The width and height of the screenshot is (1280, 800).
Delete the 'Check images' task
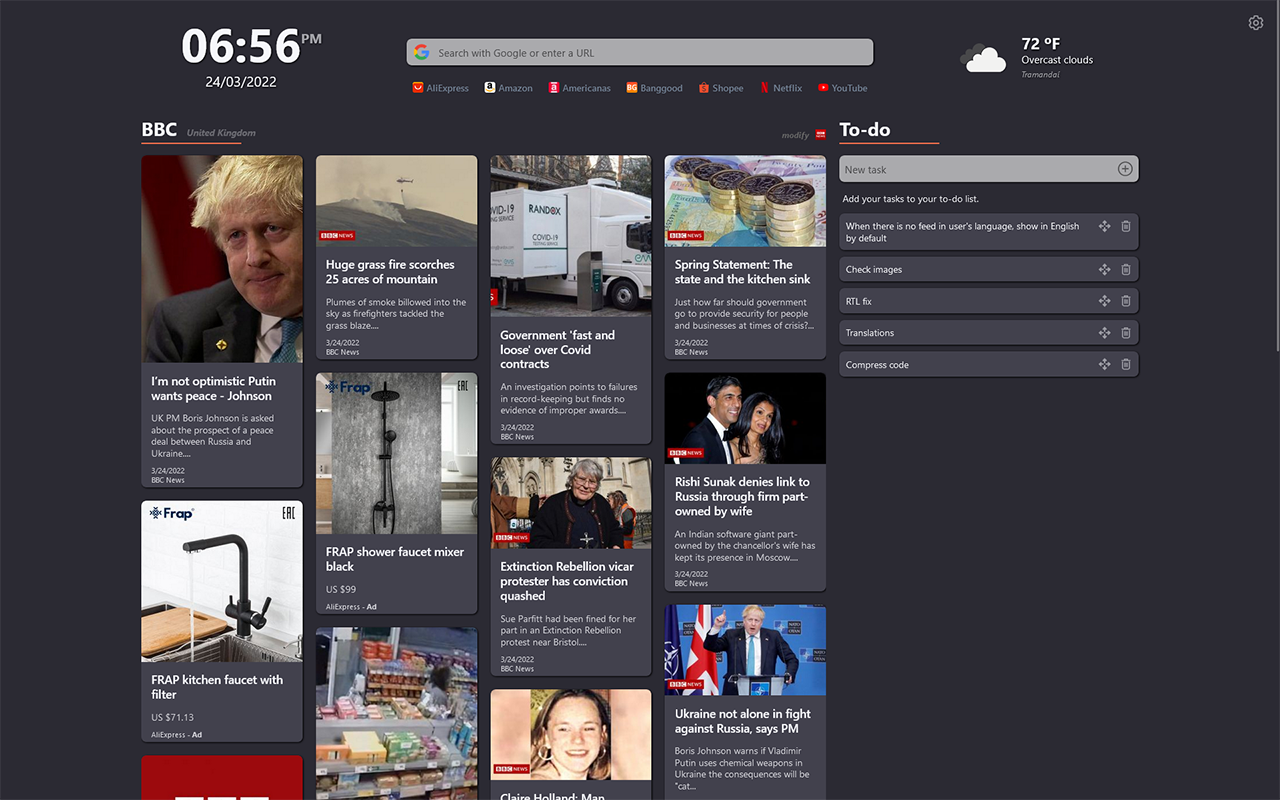[x=1126, y=269]
